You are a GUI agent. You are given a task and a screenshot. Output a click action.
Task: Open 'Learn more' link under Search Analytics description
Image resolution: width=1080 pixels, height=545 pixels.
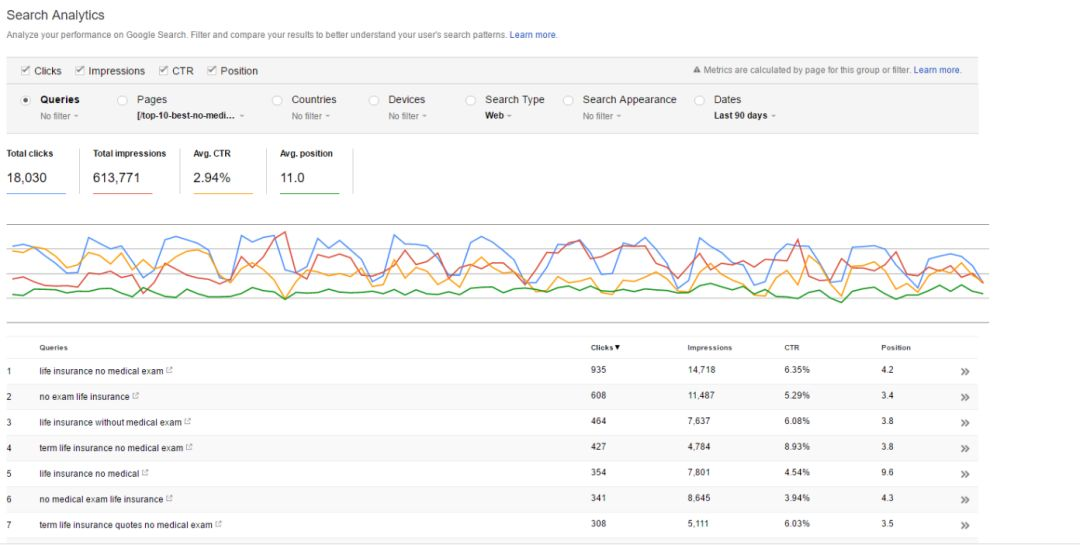(533, 35)
